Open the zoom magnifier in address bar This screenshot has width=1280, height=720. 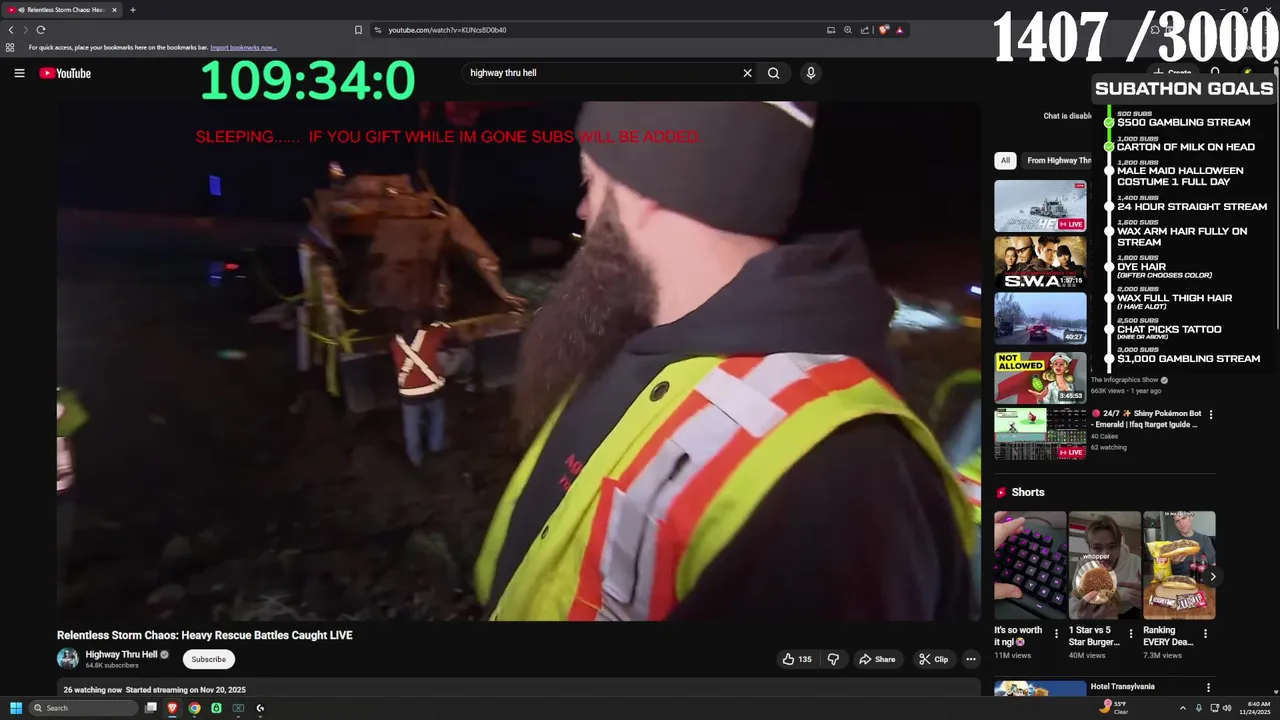coord(848,30)
